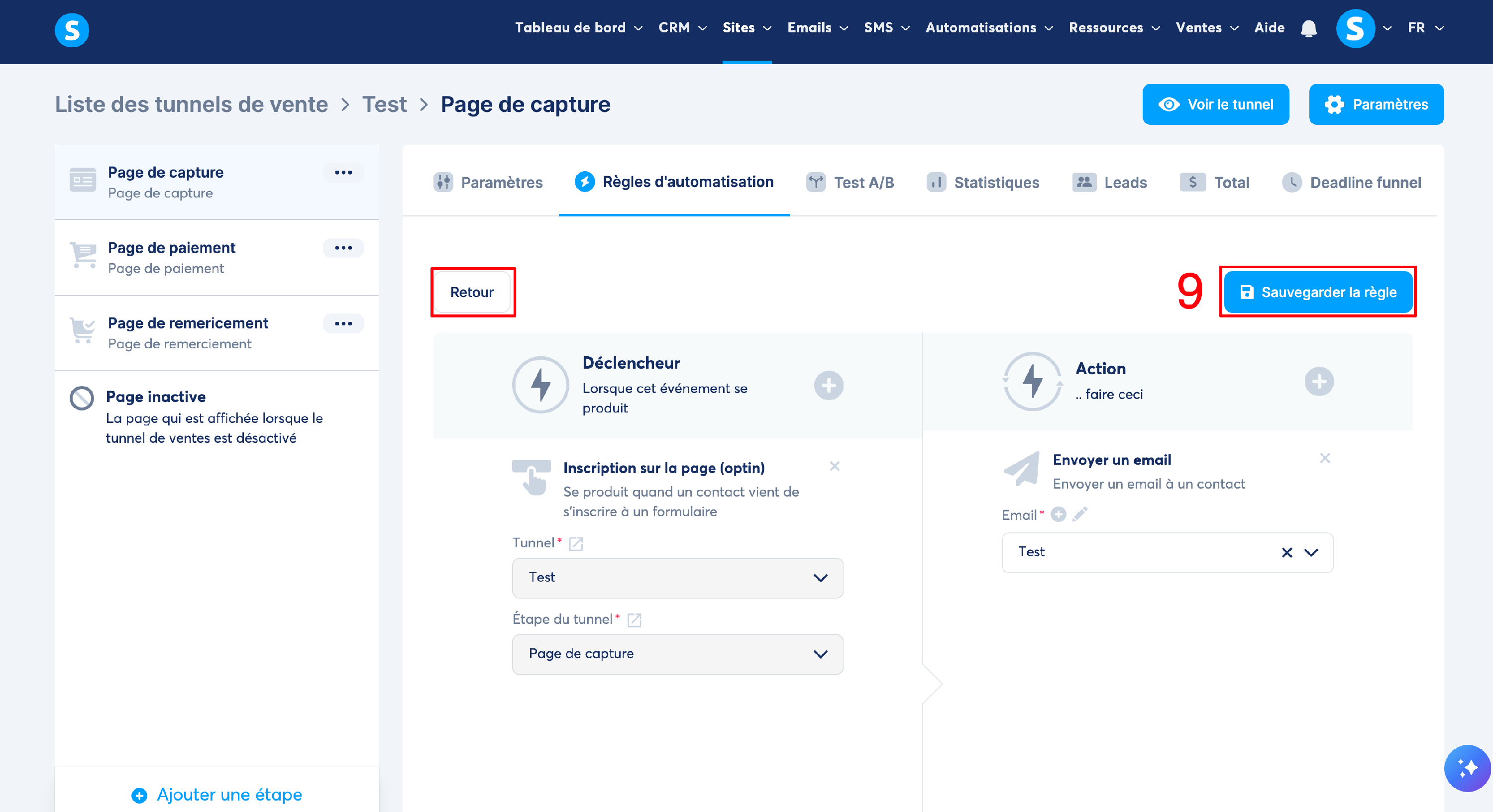Click Sauvegarder la règle button
1493x812 pixels.
click(1317, 292)
